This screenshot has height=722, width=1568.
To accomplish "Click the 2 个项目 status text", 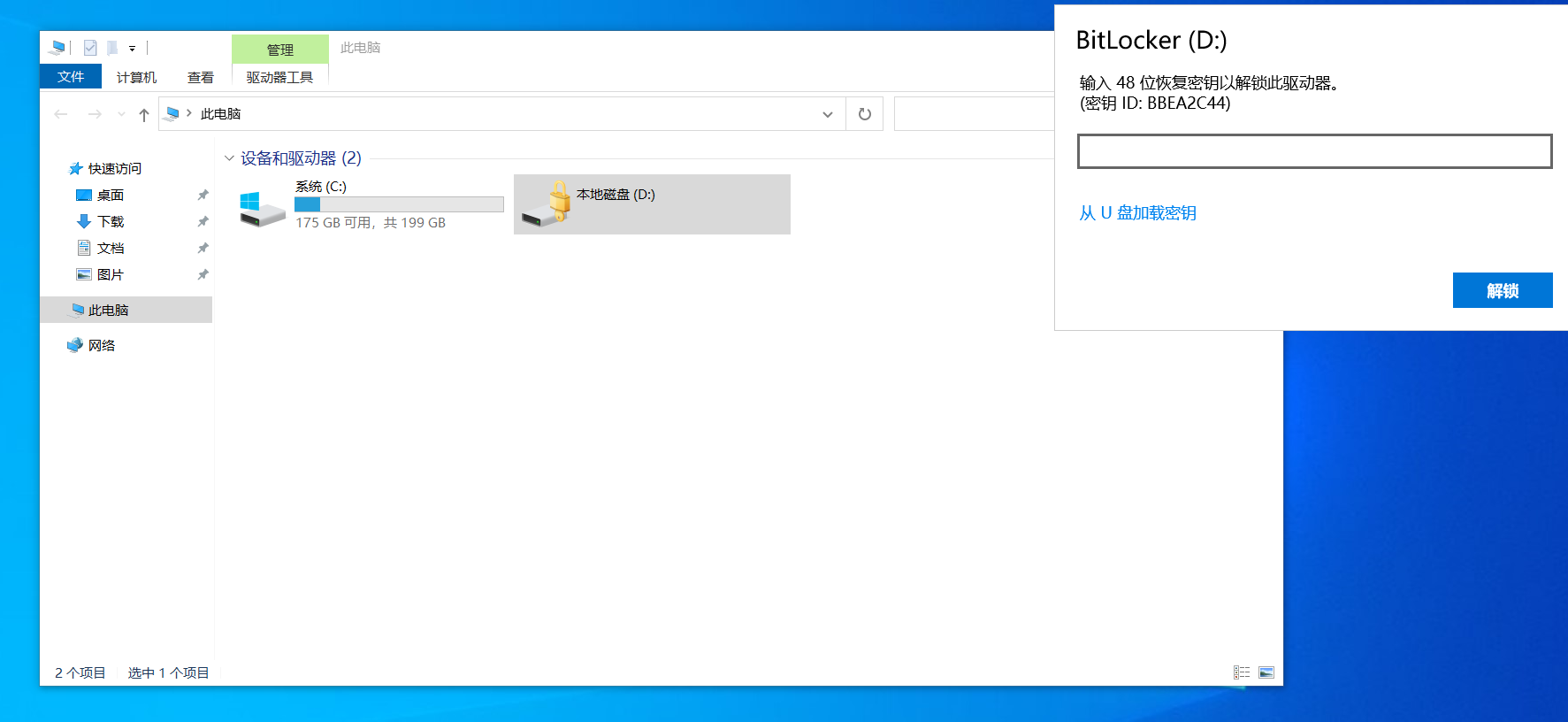I will click(x=80, y=672).
